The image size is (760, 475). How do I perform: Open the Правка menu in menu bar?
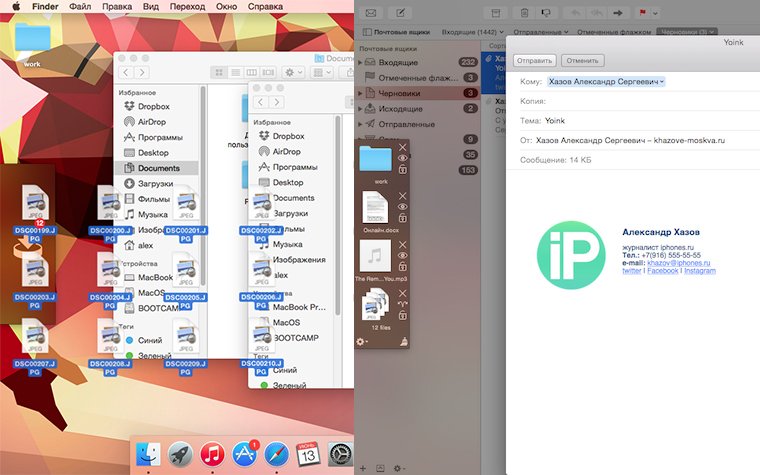pyautogui.click(x=117, y=6)
